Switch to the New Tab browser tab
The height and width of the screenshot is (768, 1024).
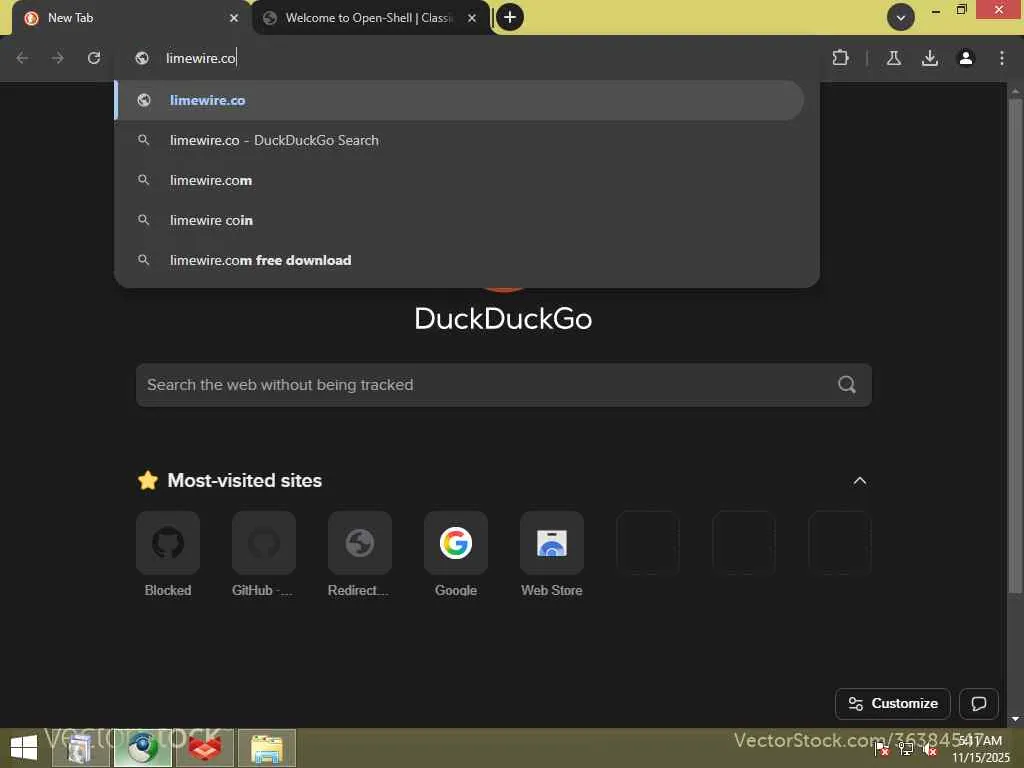(x=131, y=18)
